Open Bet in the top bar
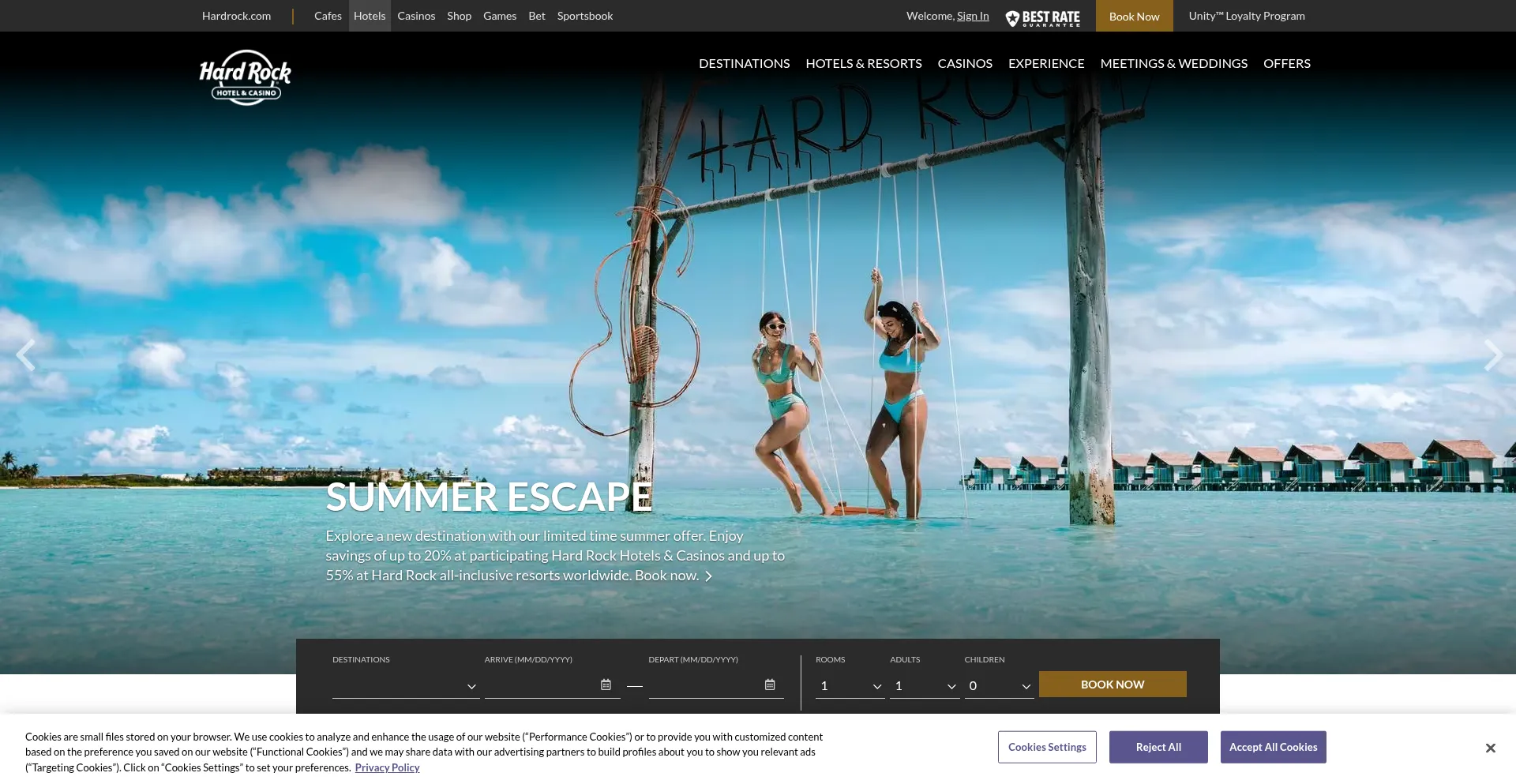The width and height of the screenshot is (1516, 784). point(537,16)
